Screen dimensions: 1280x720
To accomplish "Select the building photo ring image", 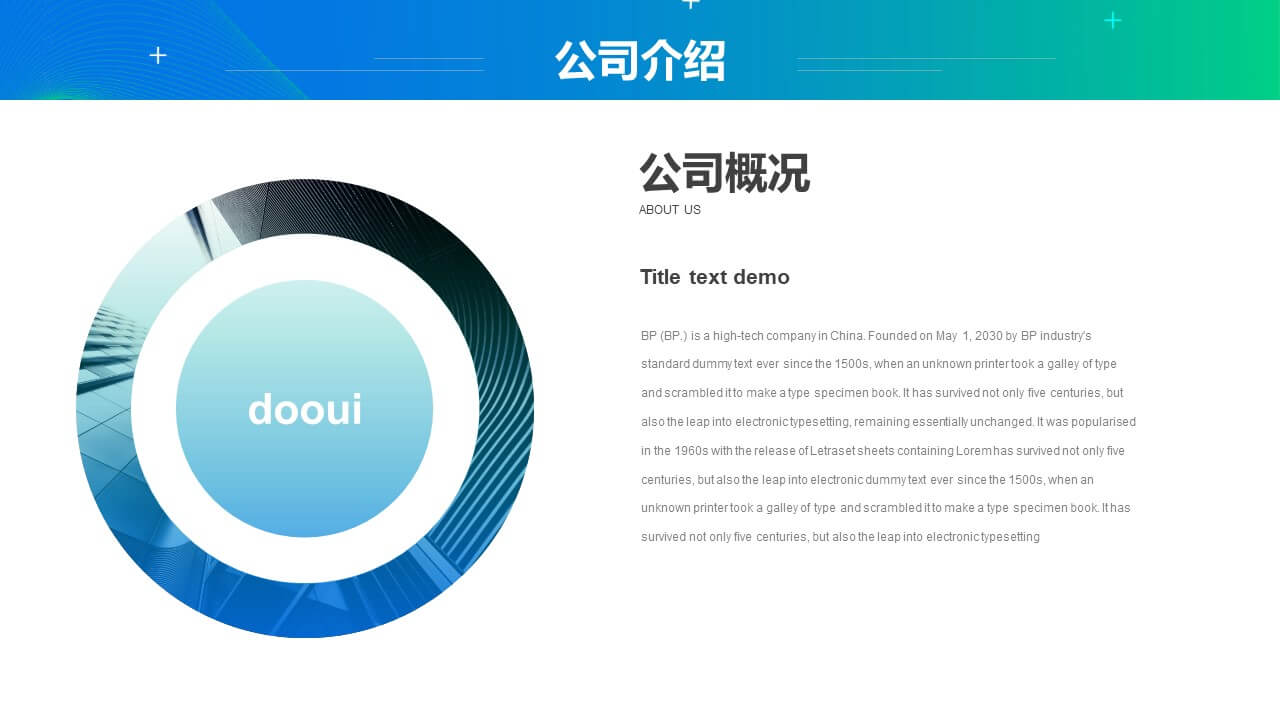I will [305, 408].
